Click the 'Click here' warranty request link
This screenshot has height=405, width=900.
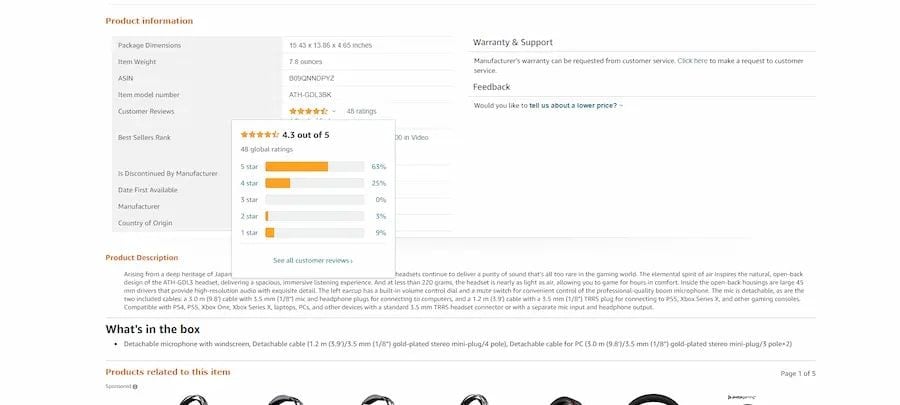pyautogui.click(x=692, y=61)
